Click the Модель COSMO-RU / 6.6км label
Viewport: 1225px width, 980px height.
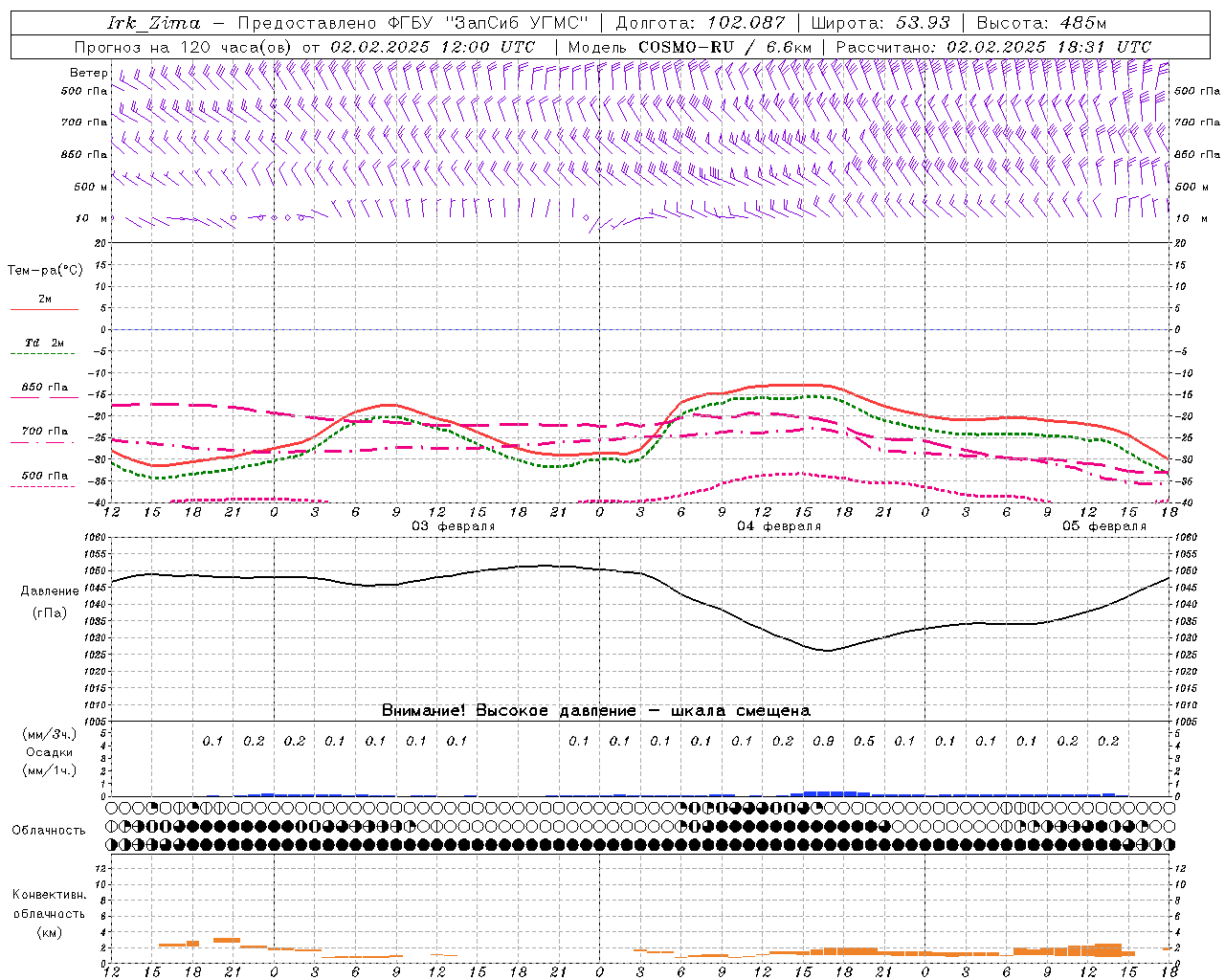pyautogui.click(x=689, y=47)
